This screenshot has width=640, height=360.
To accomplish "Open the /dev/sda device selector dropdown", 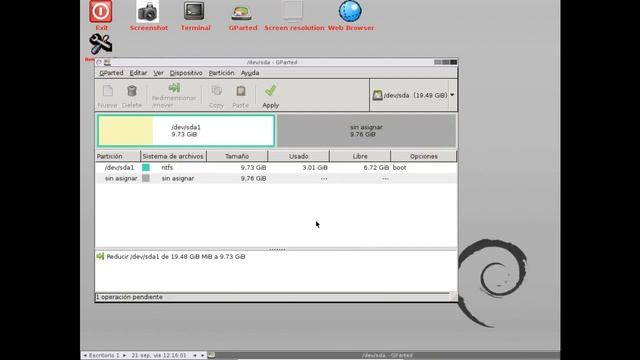I will [413, 95].
